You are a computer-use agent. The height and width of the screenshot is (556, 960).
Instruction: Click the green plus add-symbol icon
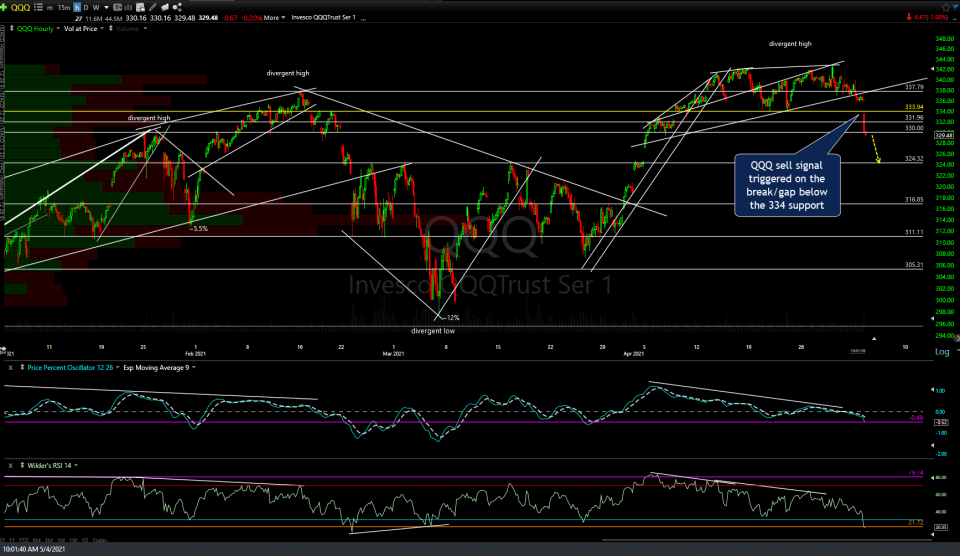(4, 7)
